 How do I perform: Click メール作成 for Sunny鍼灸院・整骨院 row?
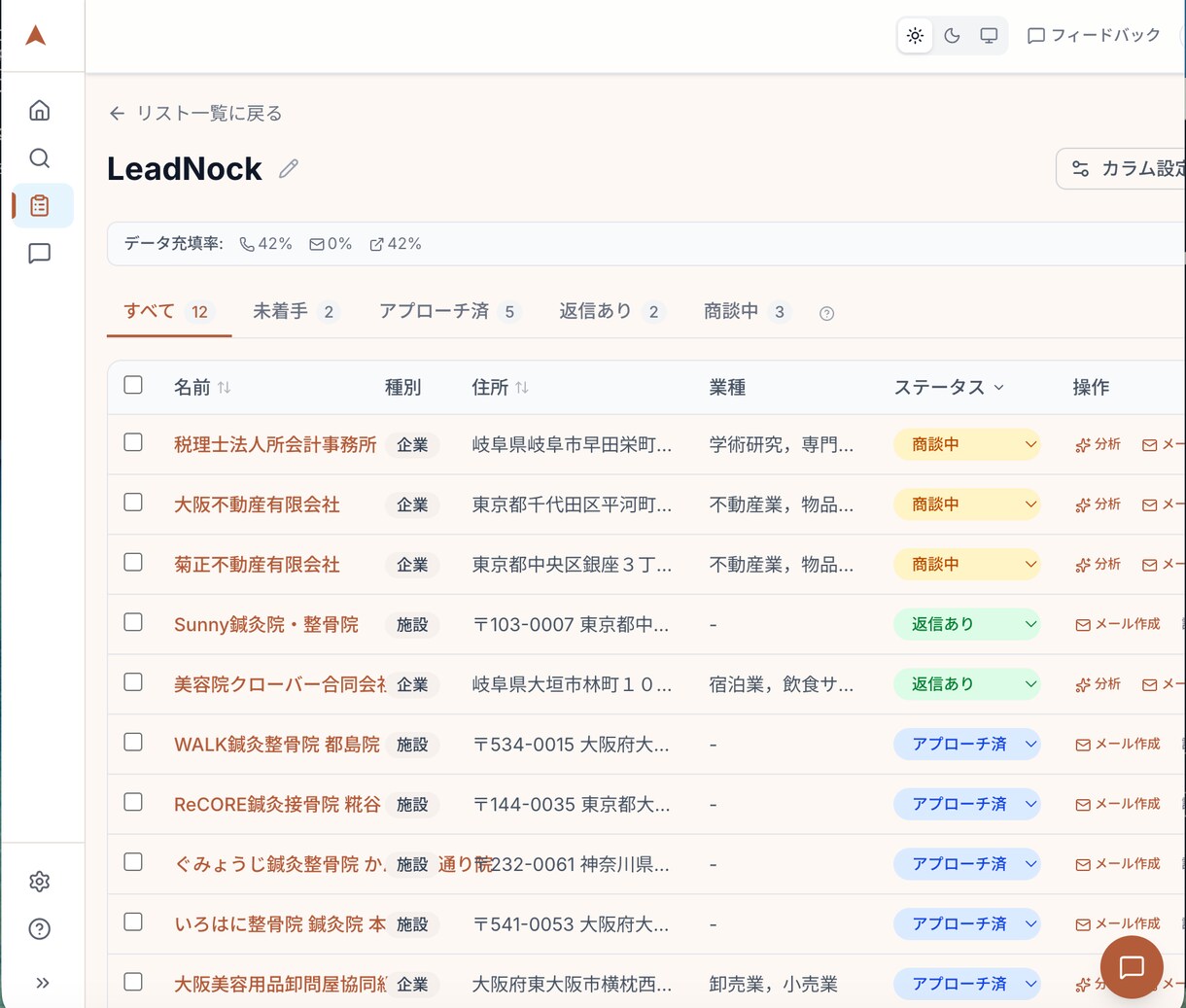tap(1118, 624)
